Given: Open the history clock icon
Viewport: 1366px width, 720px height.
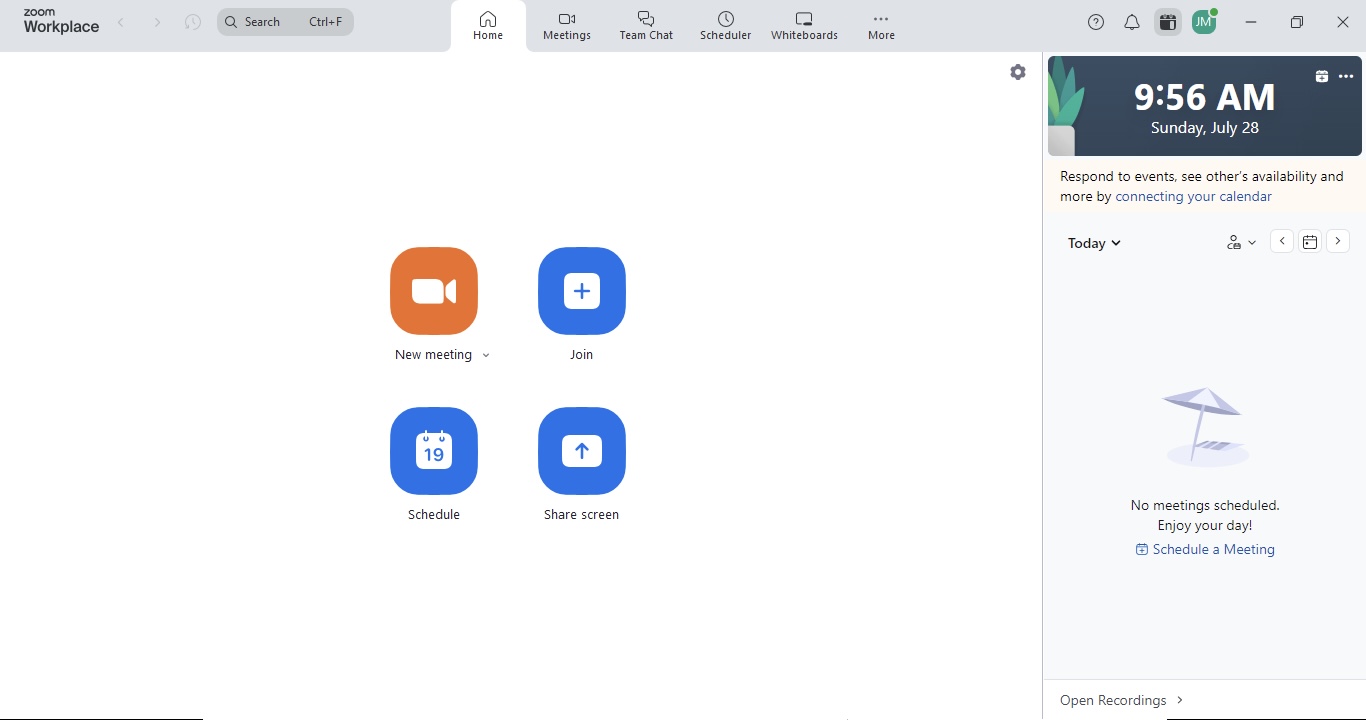Looking at the screenshot, I should pyautogui.click(x=193, y=22).
